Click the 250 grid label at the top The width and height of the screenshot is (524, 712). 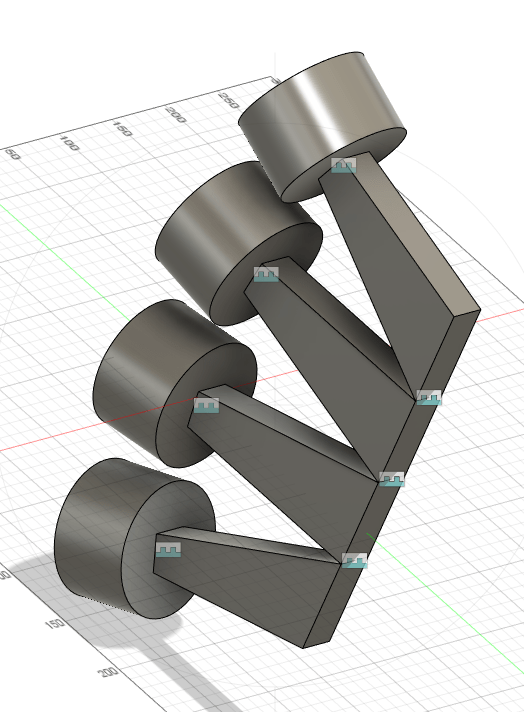(x=228, y=100)
